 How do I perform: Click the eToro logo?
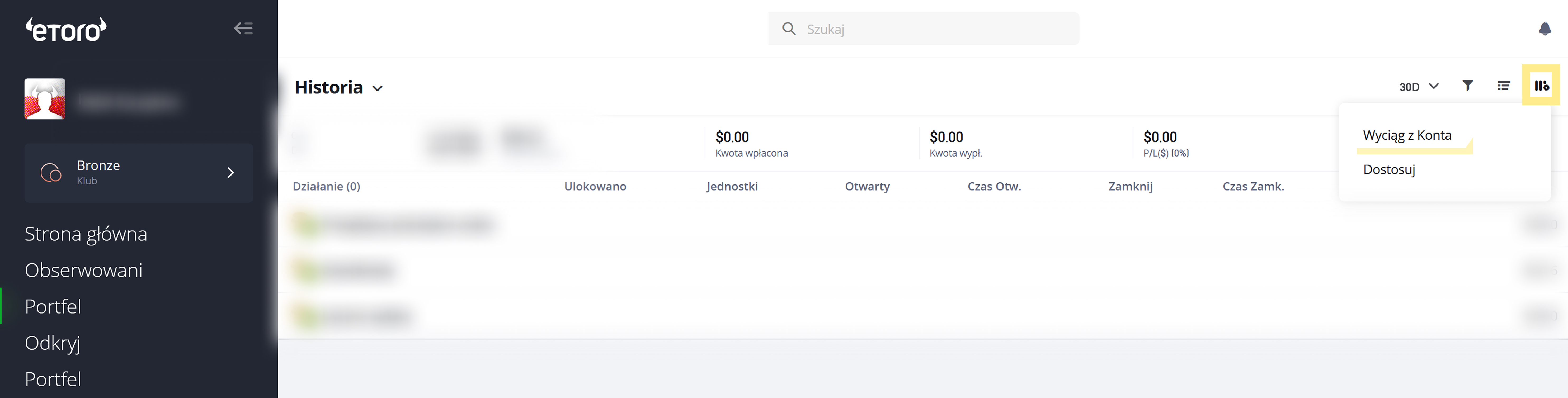[x=66, y=29]
